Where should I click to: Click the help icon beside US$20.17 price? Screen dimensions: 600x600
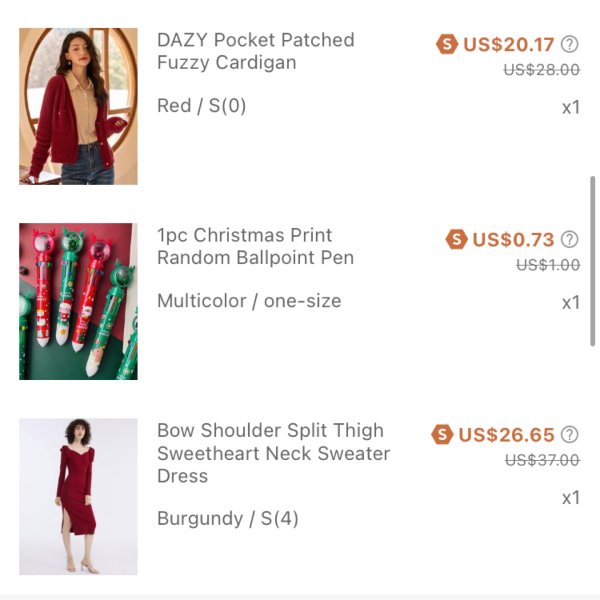click(569, 44)
